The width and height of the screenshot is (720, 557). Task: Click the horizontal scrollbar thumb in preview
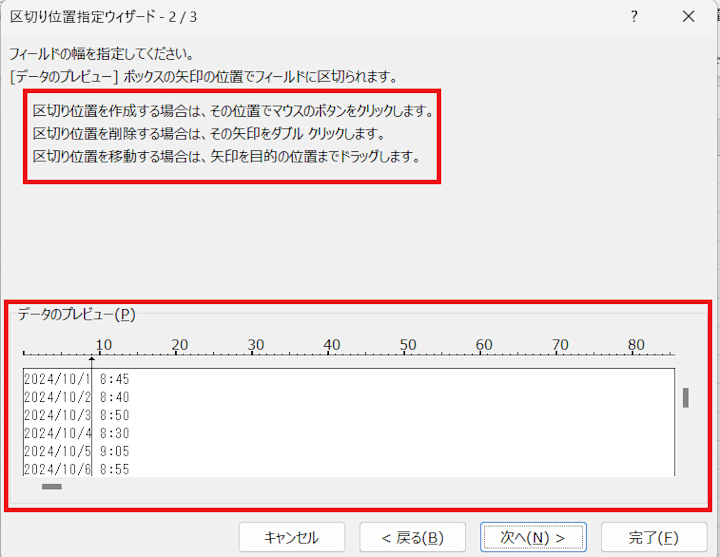coord(52,487)
